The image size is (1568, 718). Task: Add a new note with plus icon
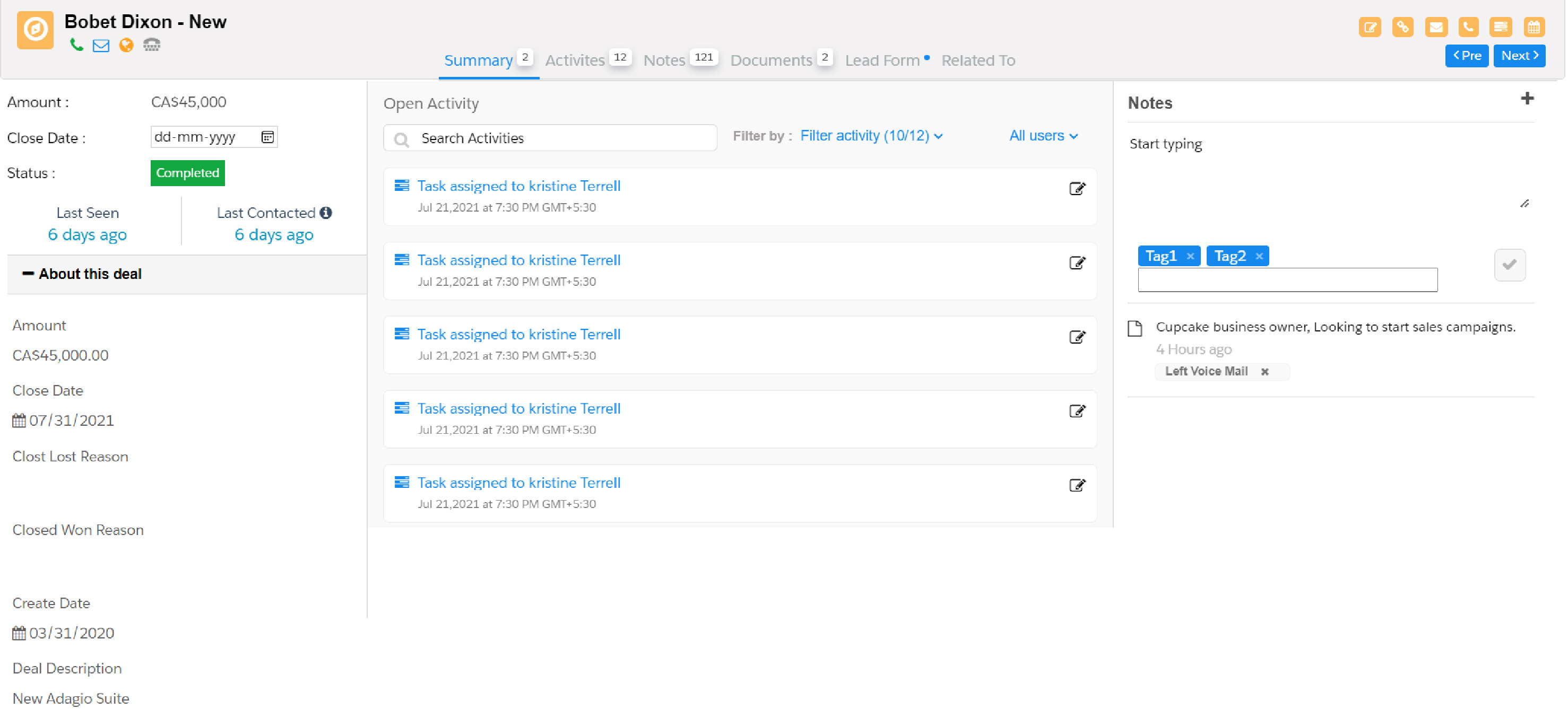1527,99
